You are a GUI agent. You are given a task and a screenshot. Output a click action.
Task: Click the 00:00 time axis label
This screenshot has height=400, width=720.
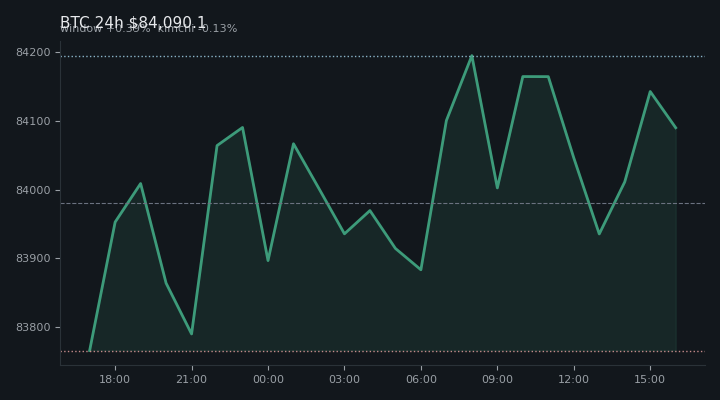(268, 379)
